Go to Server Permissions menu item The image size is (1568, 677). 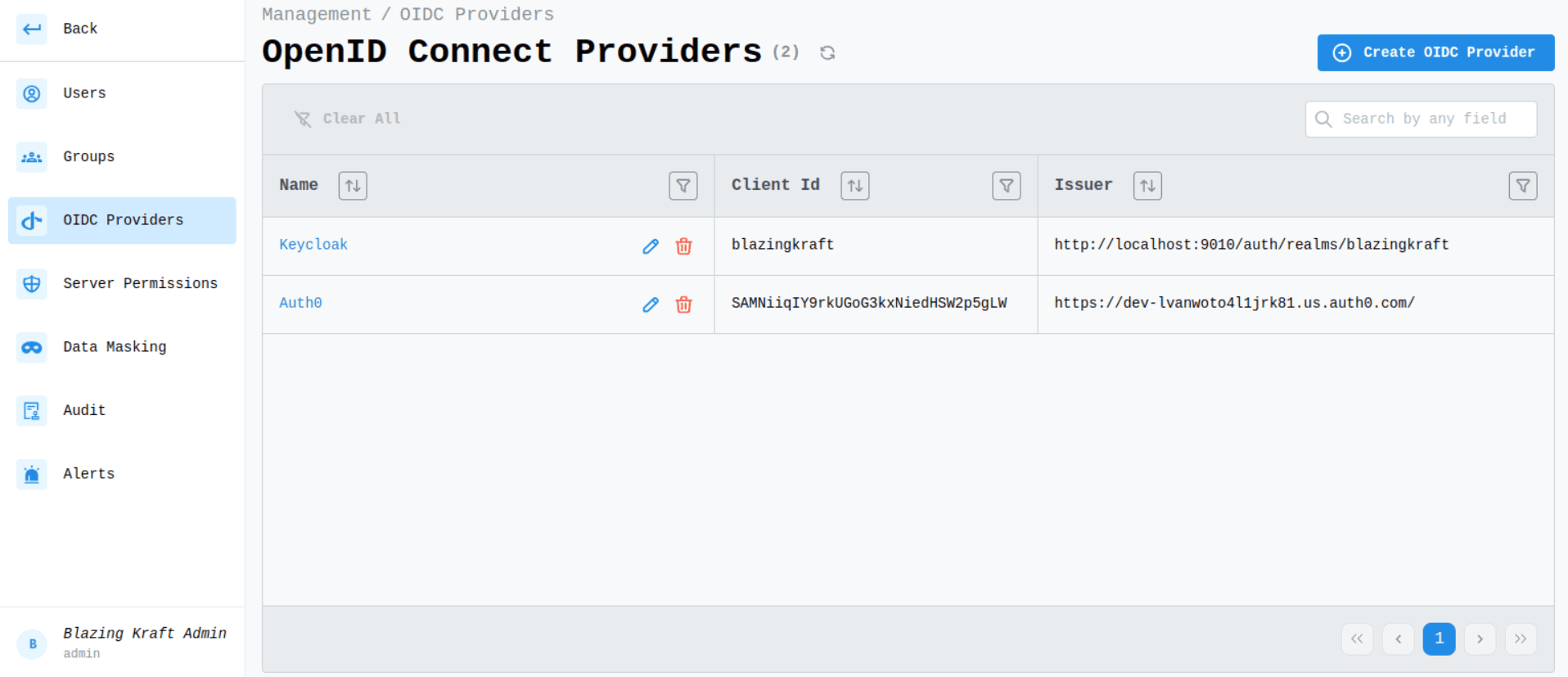[123, 284]
